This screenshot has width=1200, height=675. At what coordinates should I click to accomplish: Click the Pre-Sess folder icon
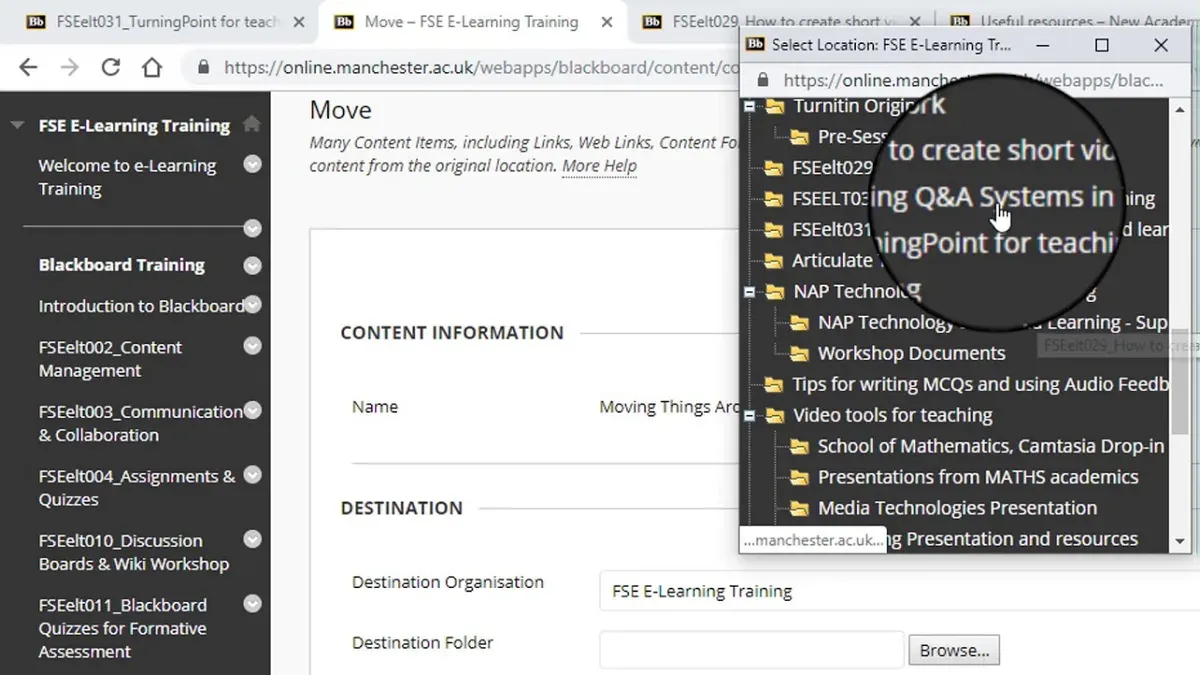point(799,137)
